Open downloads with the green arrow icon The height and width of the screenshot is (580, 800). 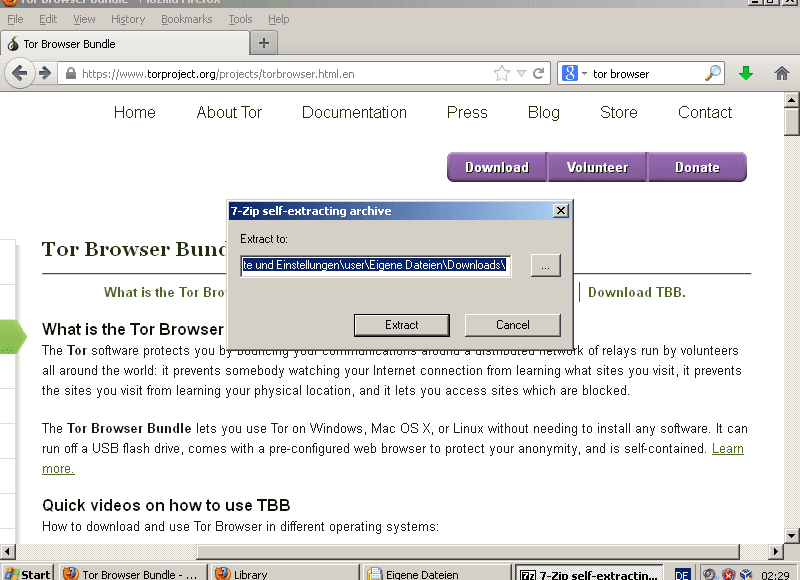coord(745,73)
